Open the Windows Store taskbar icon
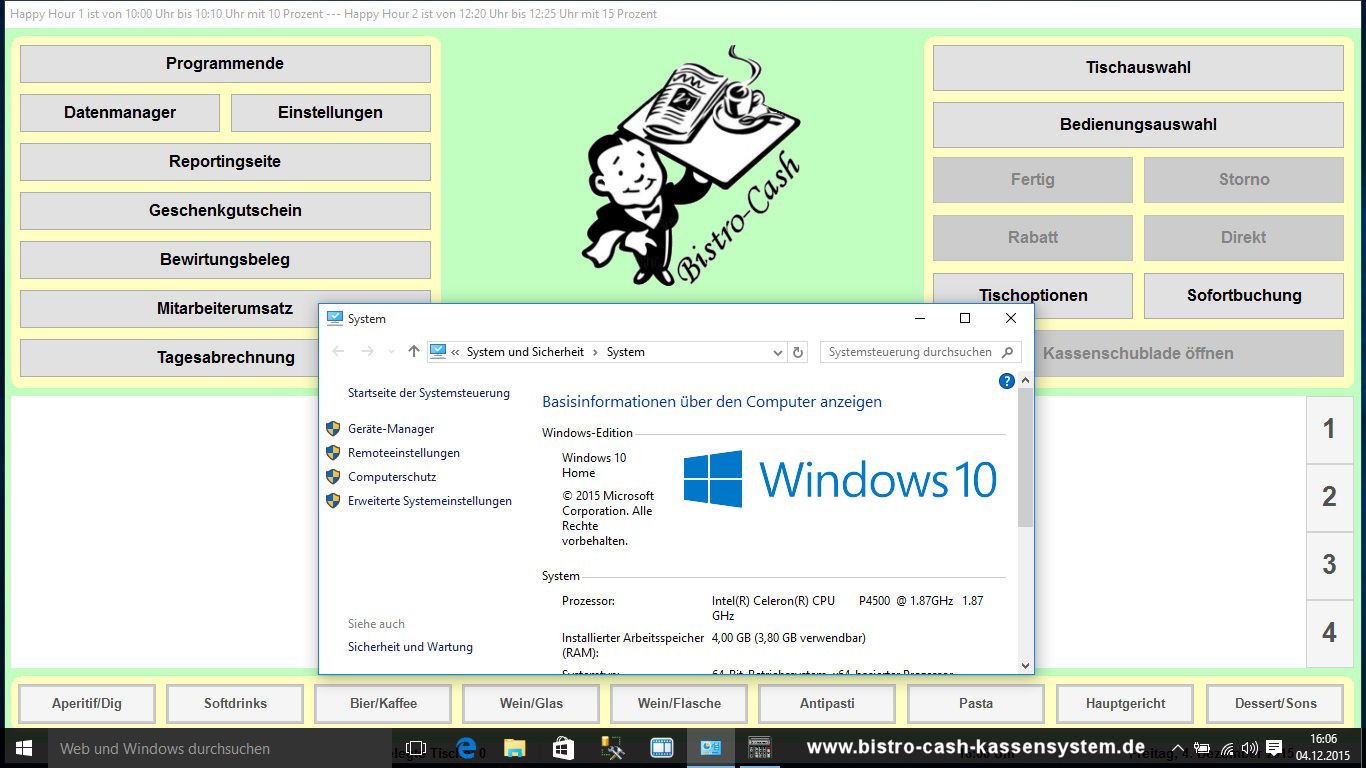This screenshot has width=1366, height=768. pyautogui.click(x=563, y=748)
